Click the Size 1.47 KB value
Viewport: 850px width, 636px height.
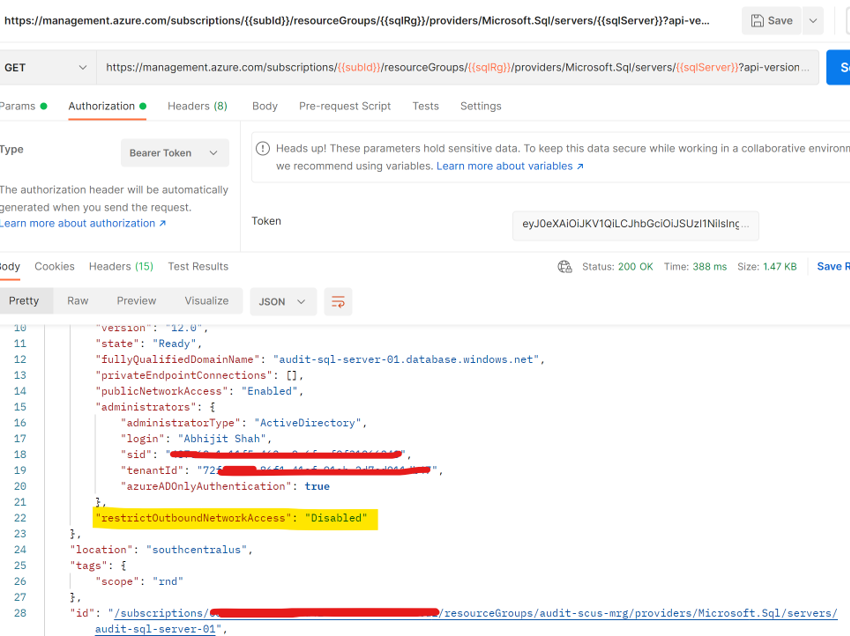(780, 266)
